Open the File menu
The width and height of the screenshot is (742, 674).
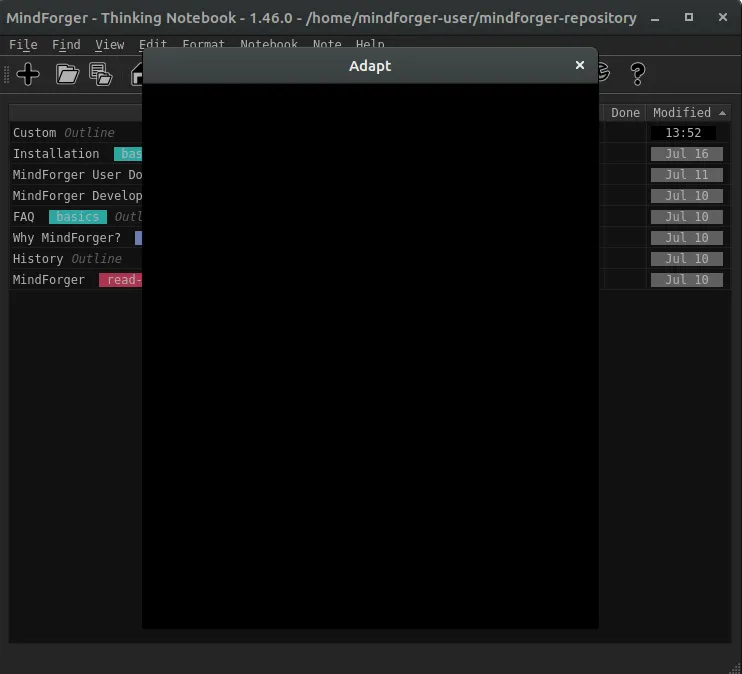23,44
